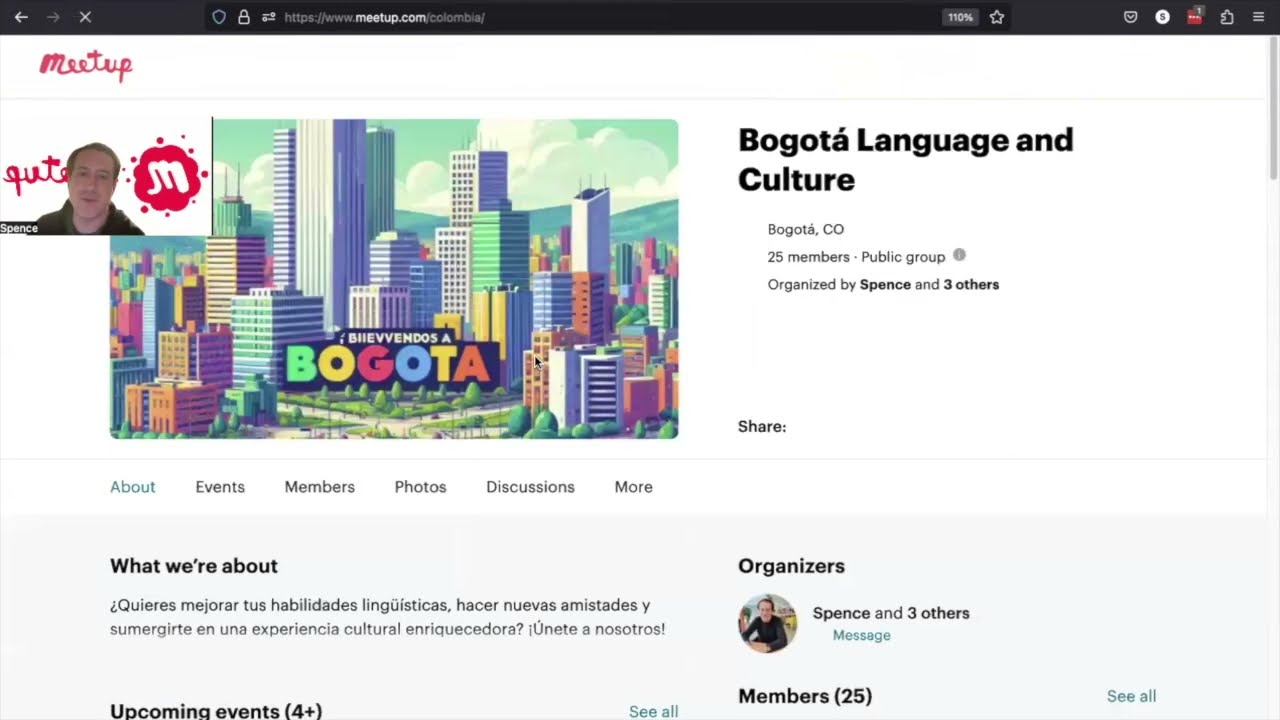The height and width of the screenshot is (720, 1280).
Task: Click the info icon next to Public group
Action: [959, 255]
